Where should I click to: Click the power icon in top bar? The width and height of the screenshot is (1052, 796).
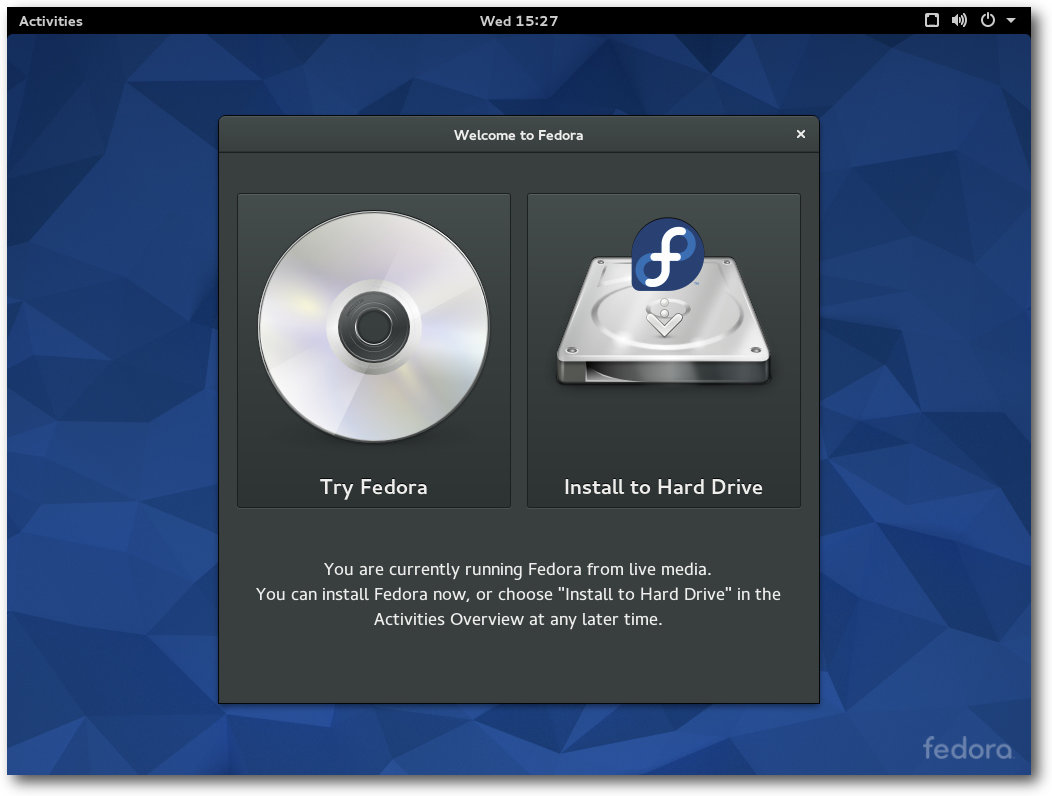(x=988, y=20)
